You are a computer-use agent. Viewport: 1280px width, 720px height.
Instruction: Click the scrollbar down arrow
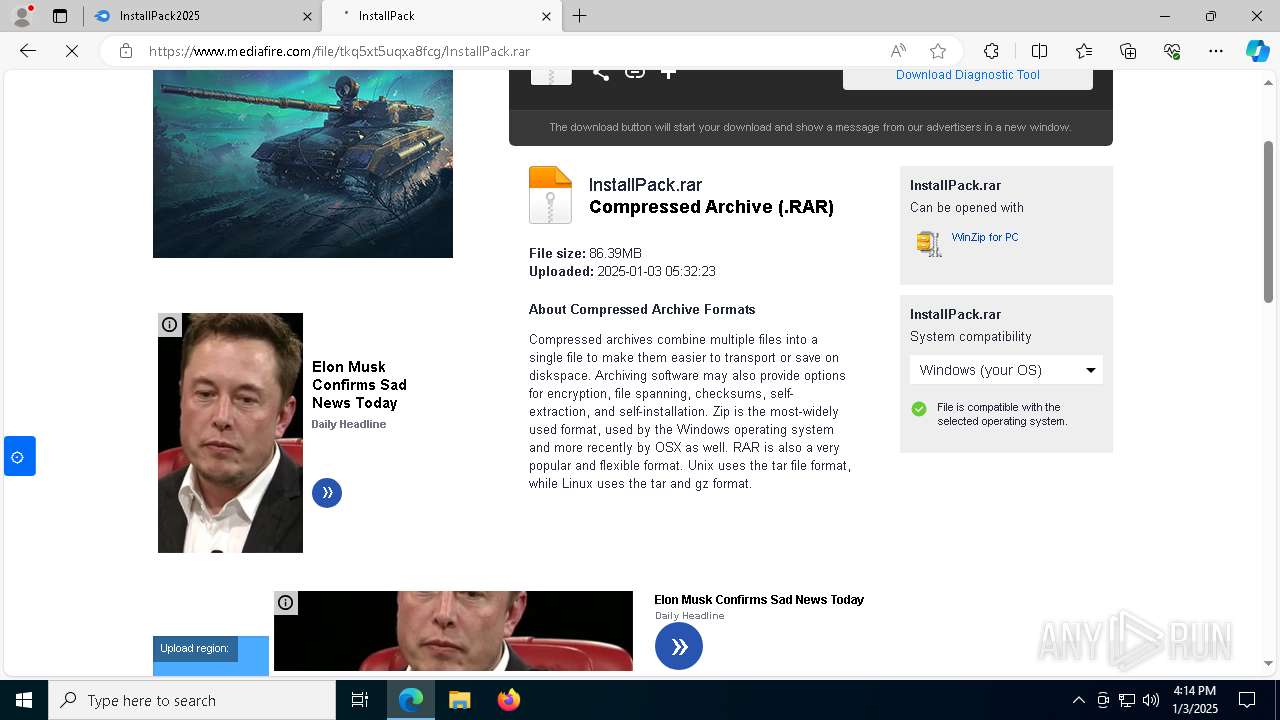(x=1268, y=663)
